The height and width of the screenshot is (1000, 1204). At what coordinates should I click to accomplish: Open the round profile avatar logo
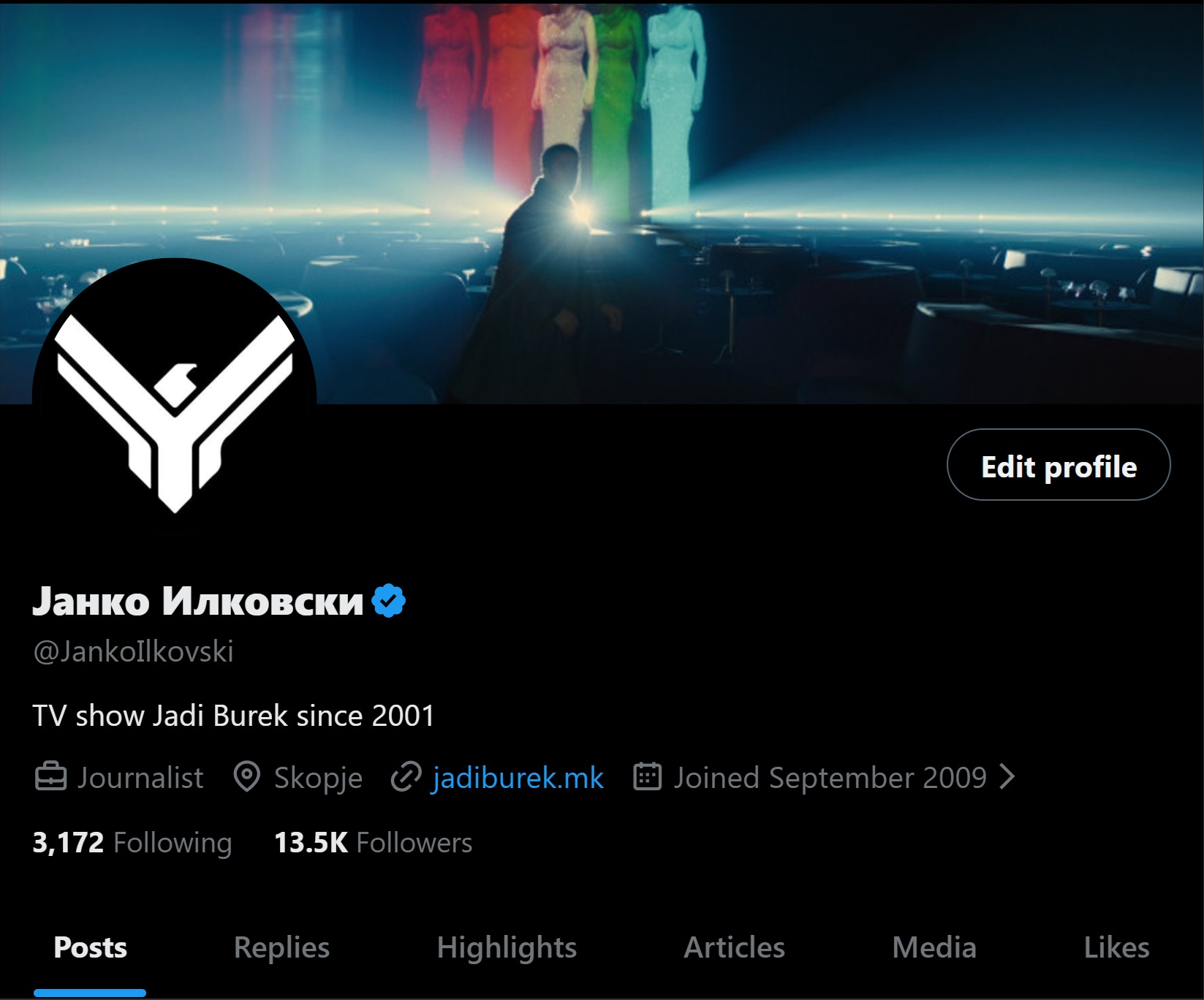pos(174,401)
